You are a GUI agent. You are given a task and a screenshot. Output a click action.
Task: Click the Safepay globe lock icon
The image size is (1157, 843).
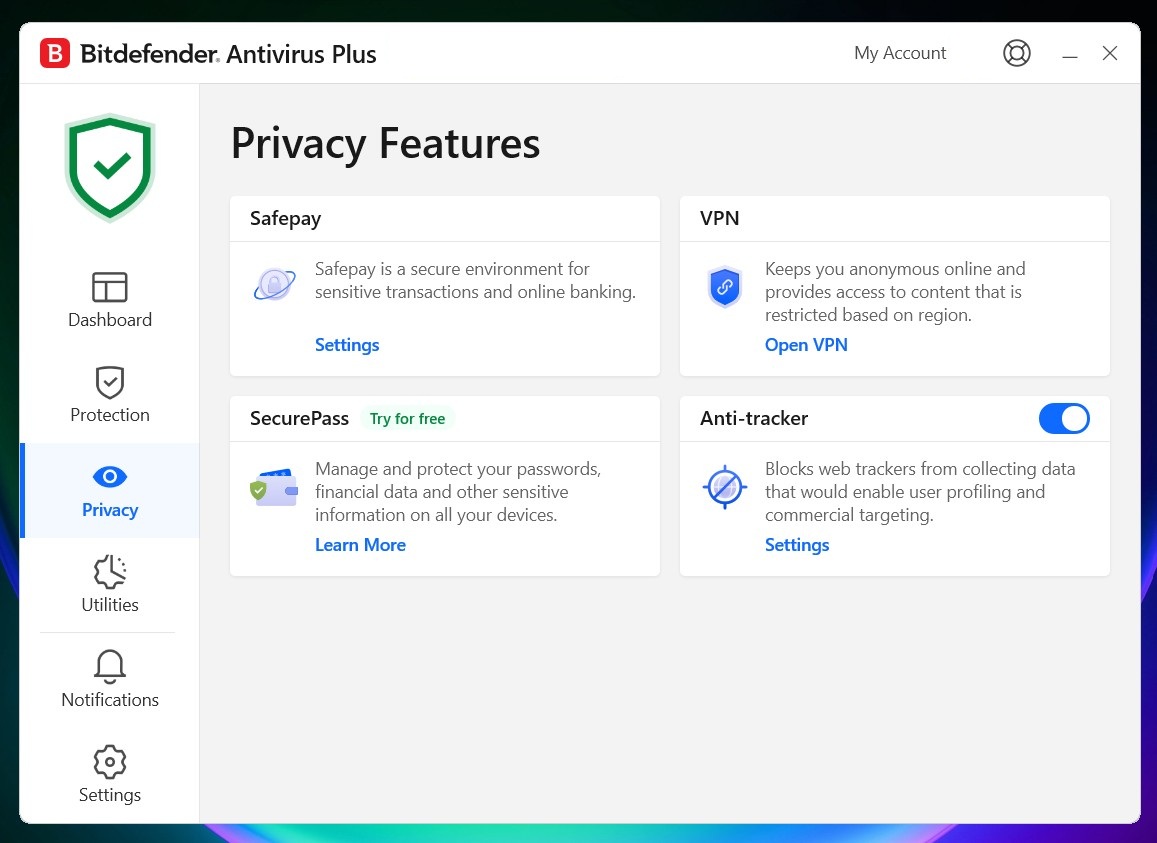pos(274,284)
